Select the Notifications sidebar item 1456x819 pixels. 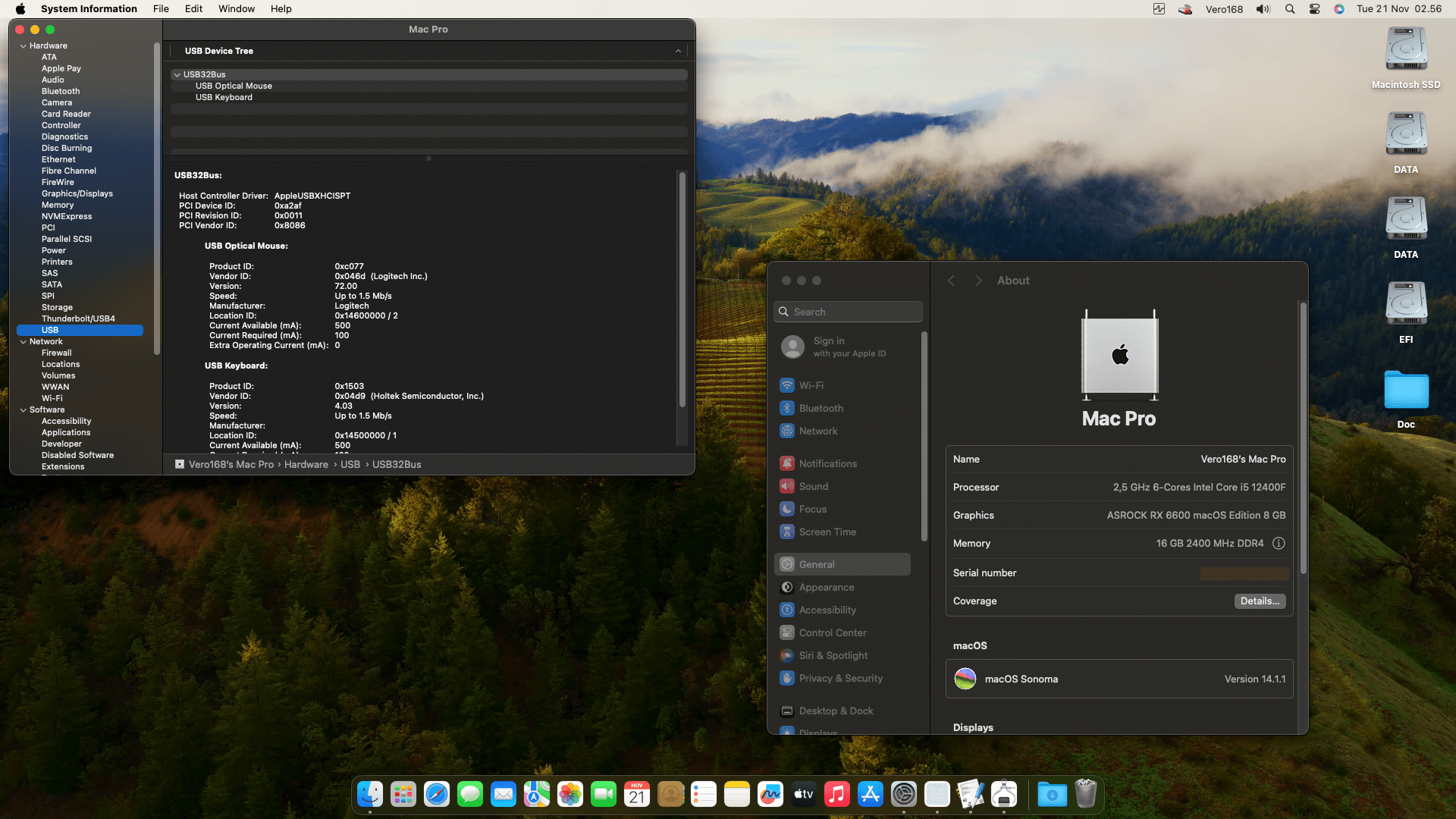827,463
